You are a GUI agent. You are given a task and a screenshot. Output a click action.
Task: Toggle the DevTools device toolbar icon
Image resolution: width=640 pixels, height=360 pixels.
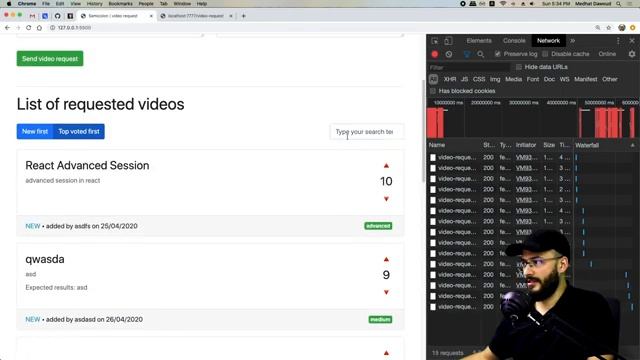448,41
